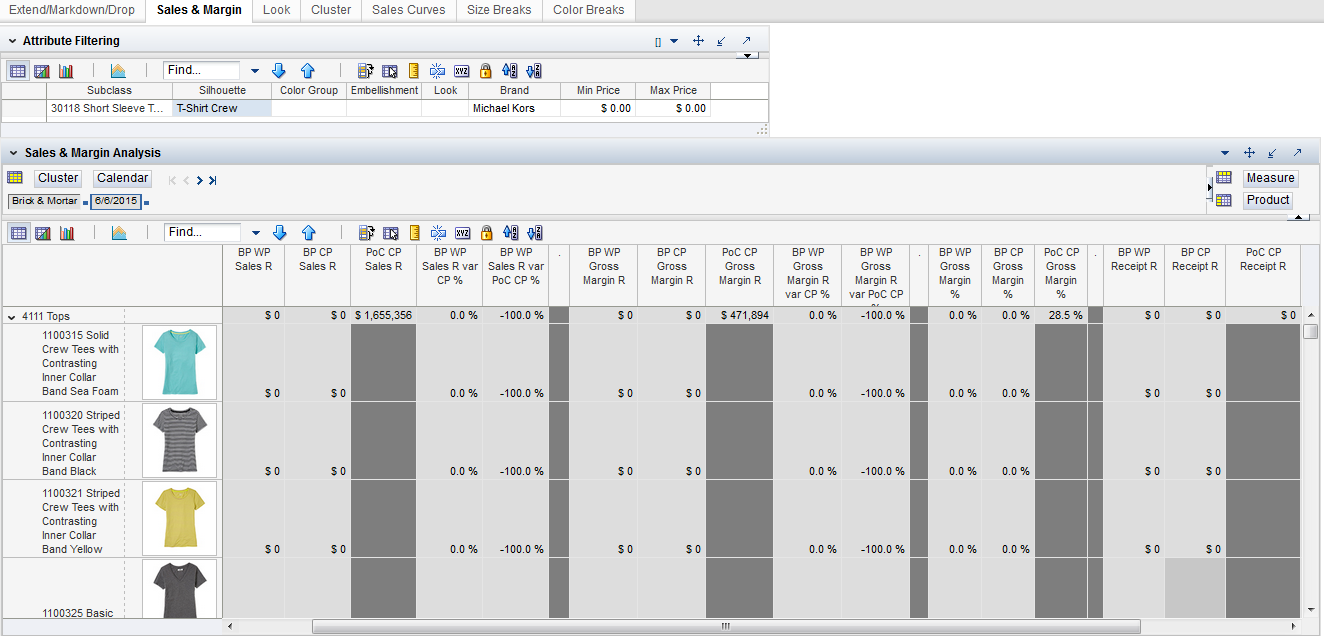Image resolution: width=1326 pixels, height=642 pixels.
Task: Open the Look tab
Action: coord(277,10)
